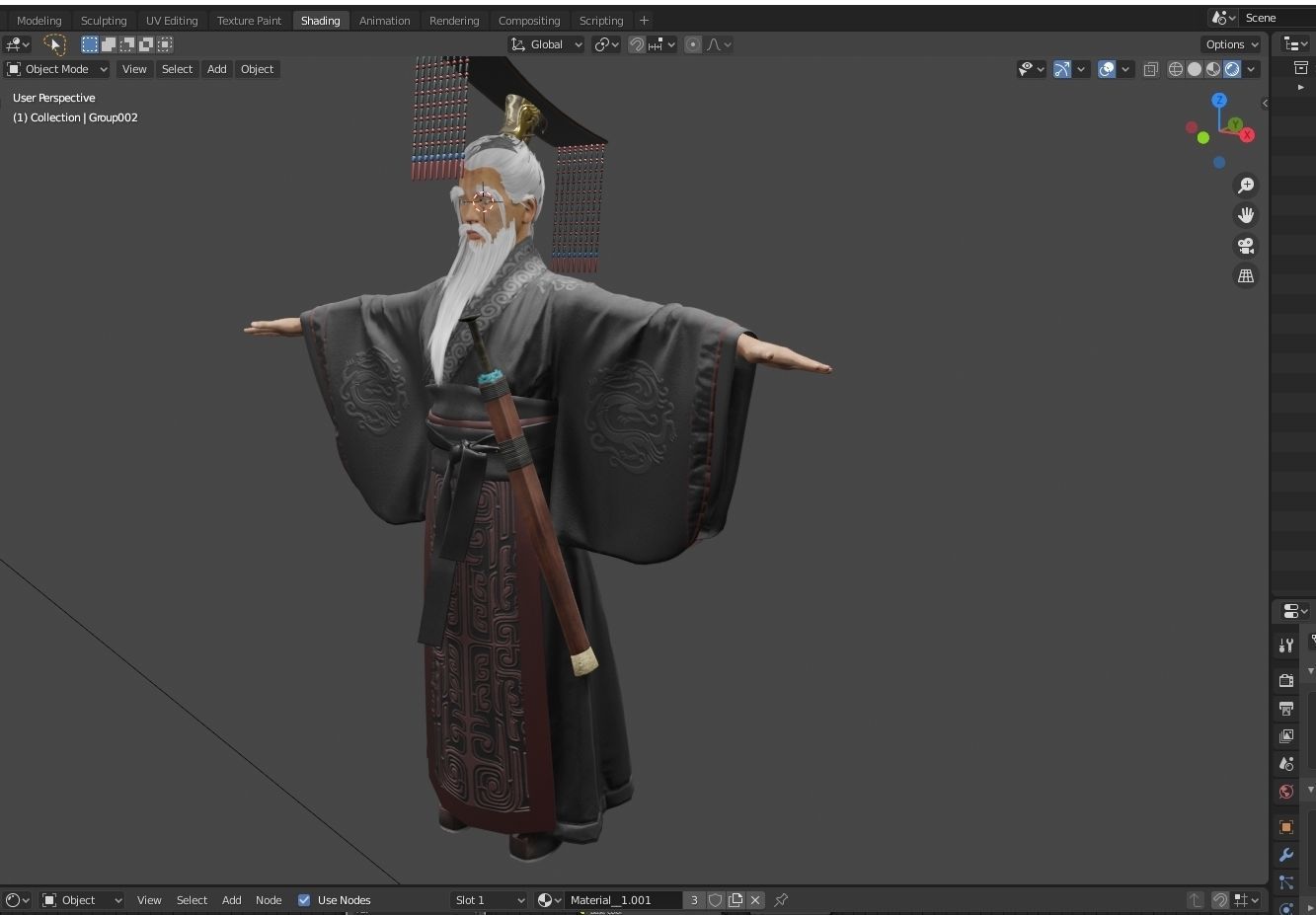Toggle X-Ray mode button
Viewport: 1316px width, 915px height.
click(1151, 69)
